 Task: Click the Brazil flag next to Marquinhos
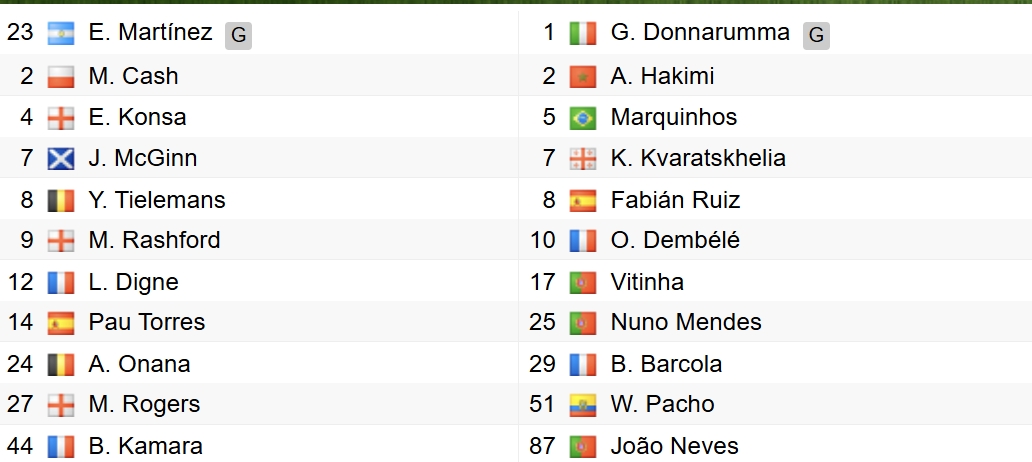[583, 118]
